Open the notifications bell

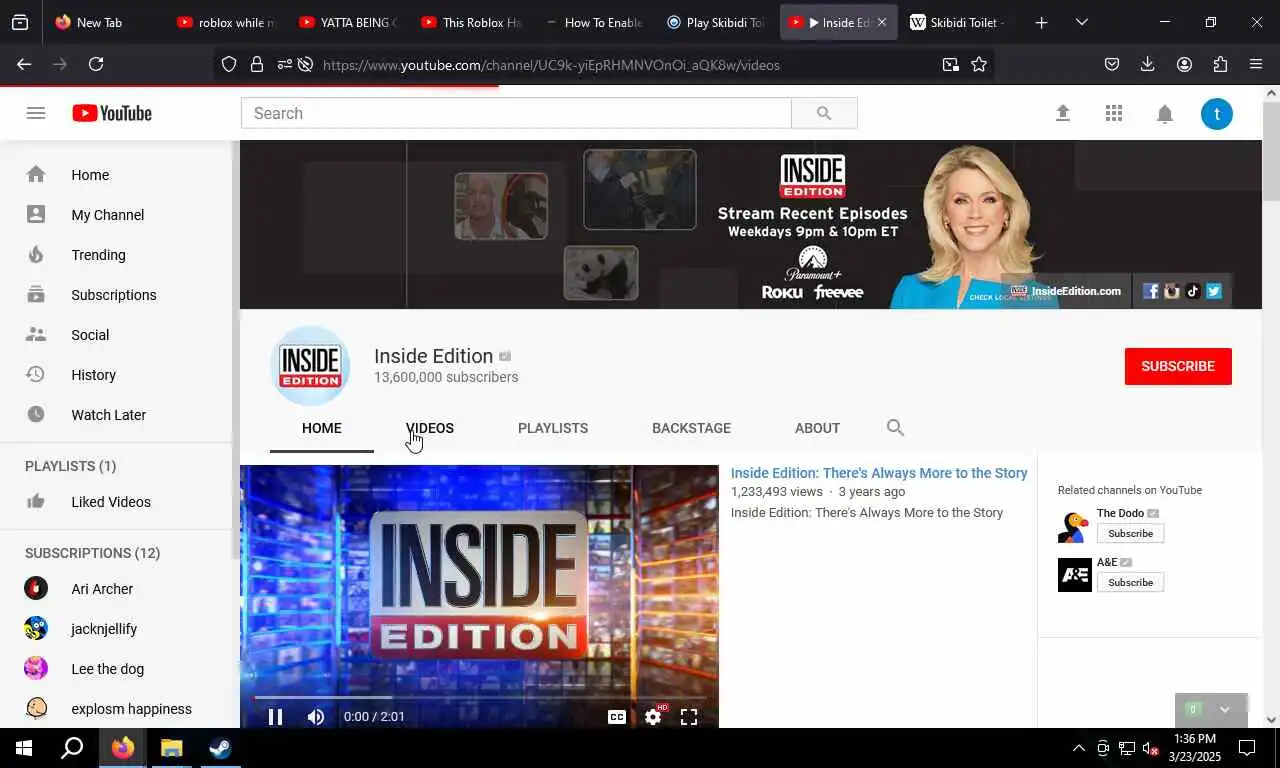pos(1165,114)
